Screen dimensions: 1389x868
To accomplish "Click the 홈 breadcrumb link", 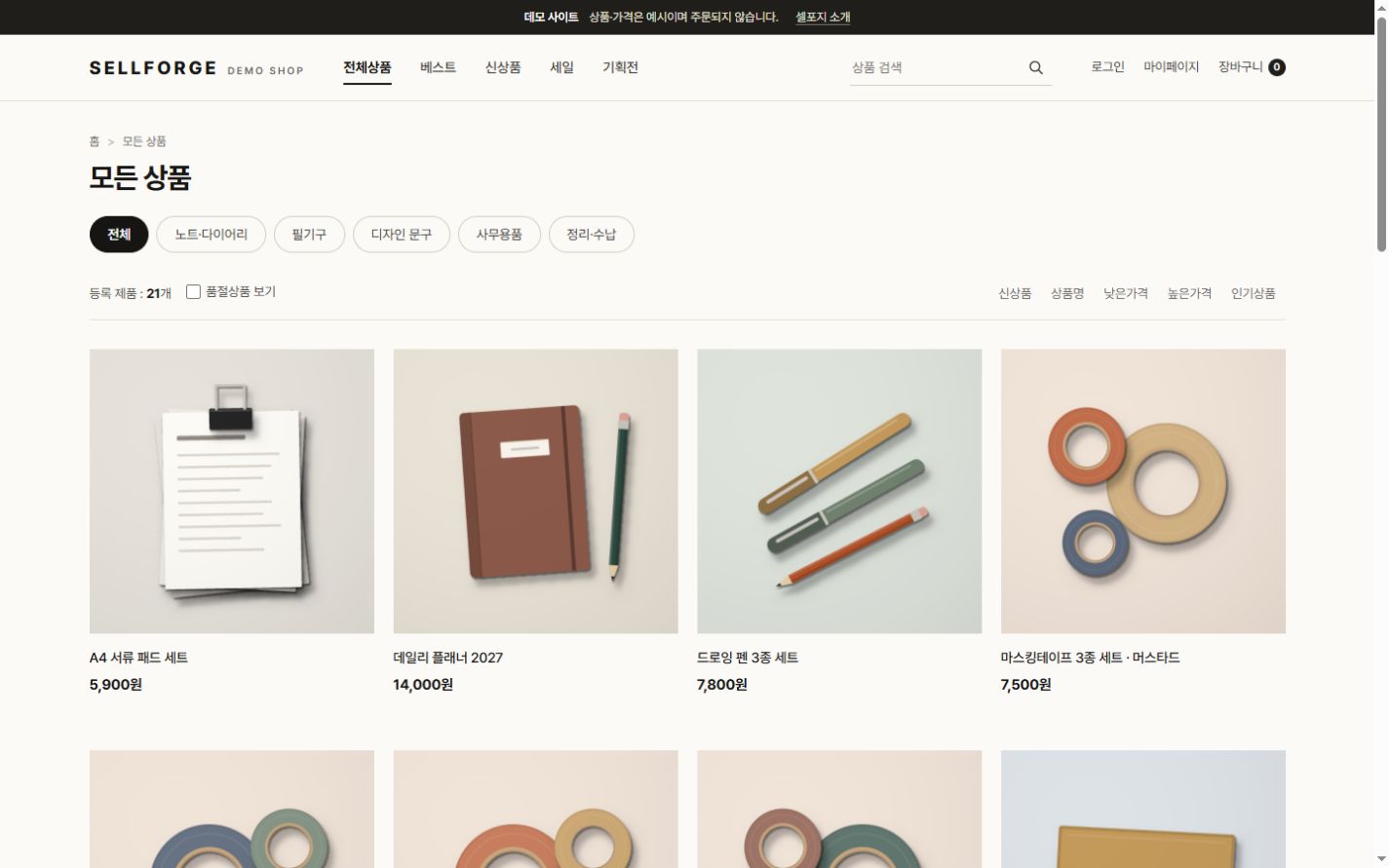I will tap(95, 141).
